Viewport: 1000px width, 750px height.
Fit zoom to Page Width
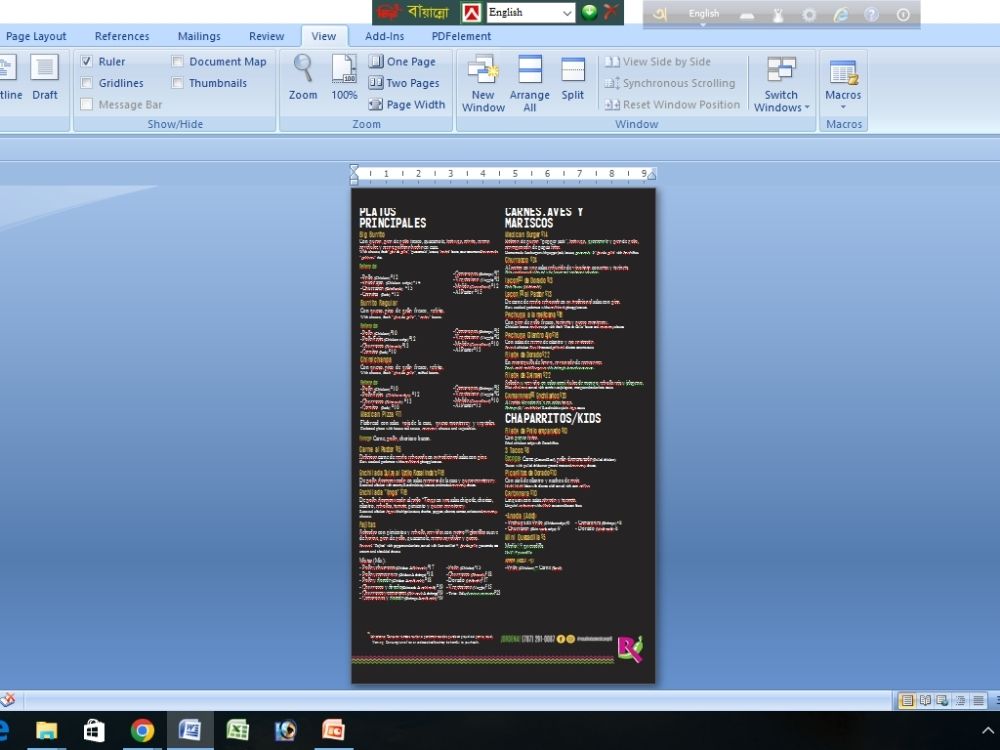[407, 105]
